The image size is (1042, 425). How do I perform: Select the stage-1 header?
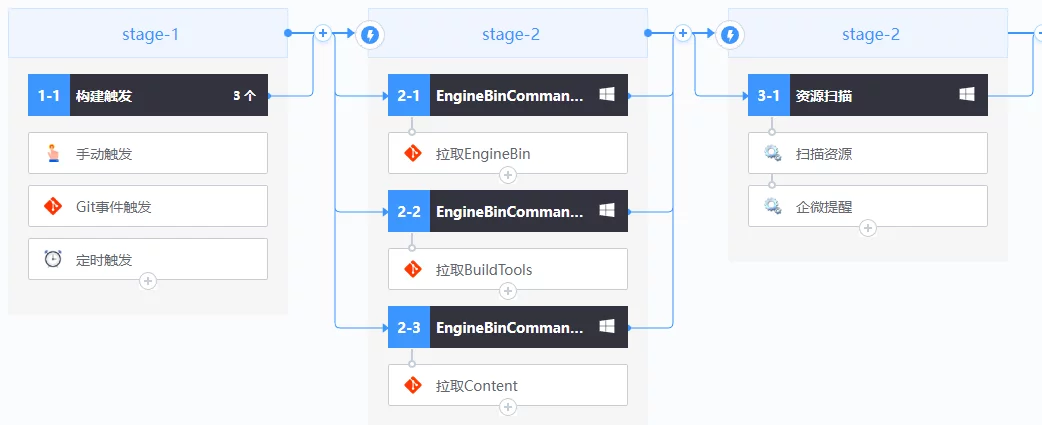point(149,34)
